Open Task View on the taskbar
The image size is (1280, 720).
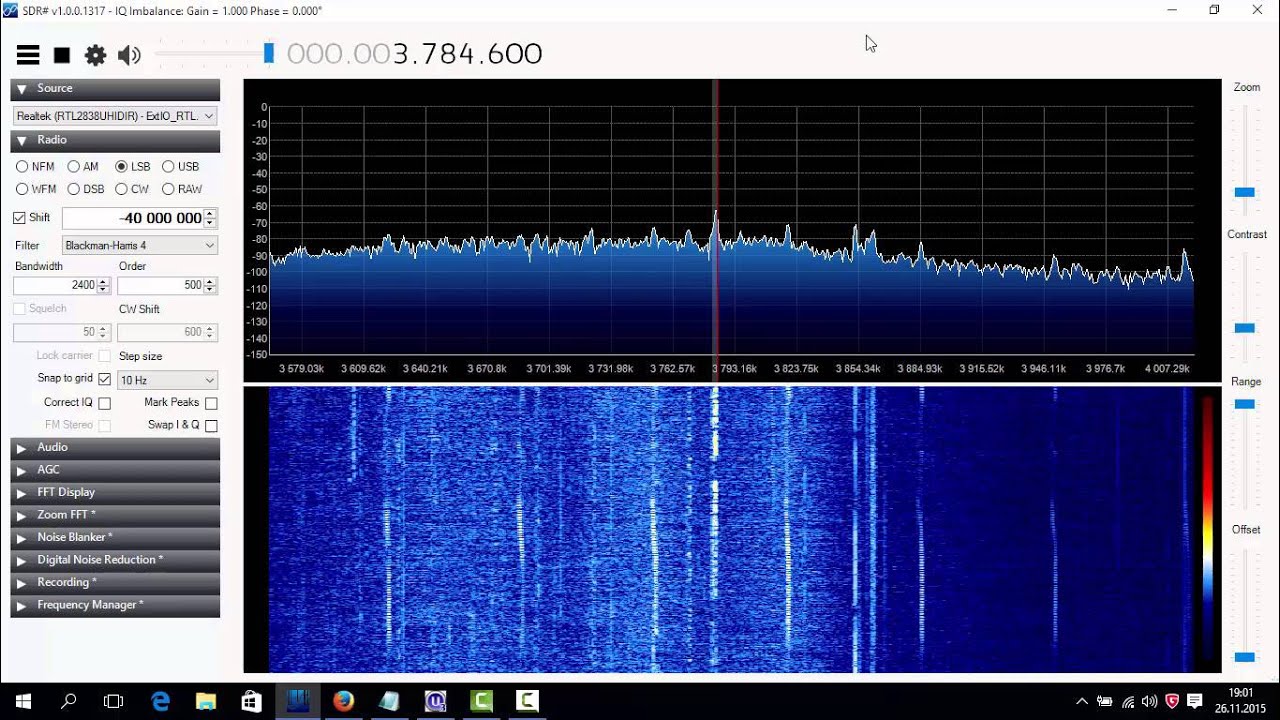point(114,701)
